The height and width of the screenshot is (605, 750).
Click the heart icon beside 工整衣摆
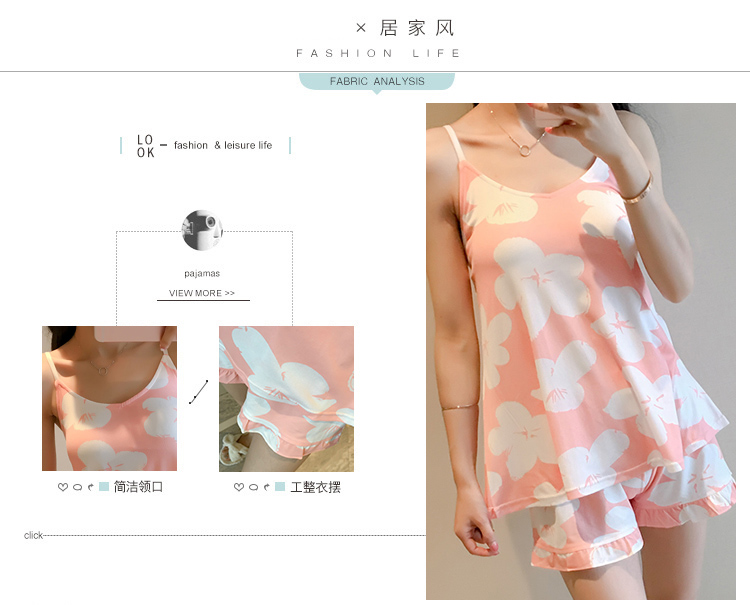tap(239, 487)
